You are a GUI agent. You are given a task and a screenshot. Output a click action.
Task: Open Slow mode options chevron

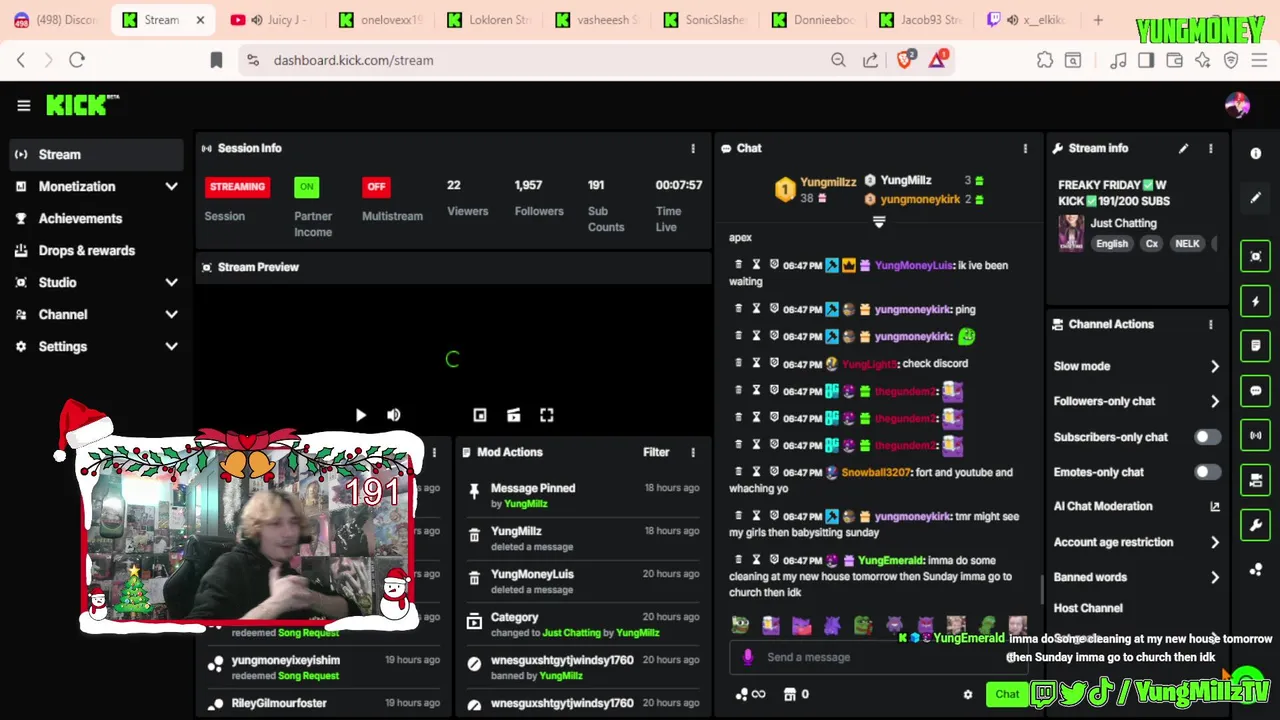pyautogui.click(x=1215, y=366)
